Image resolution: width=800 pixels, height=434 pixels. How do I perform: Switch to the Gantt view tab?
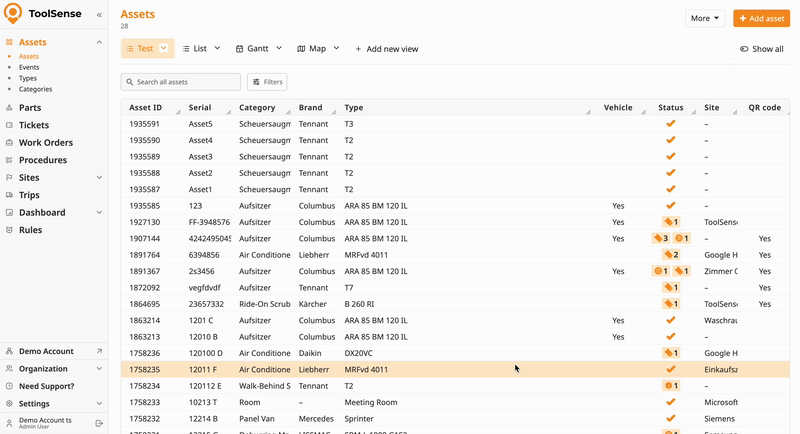(258, 48)
